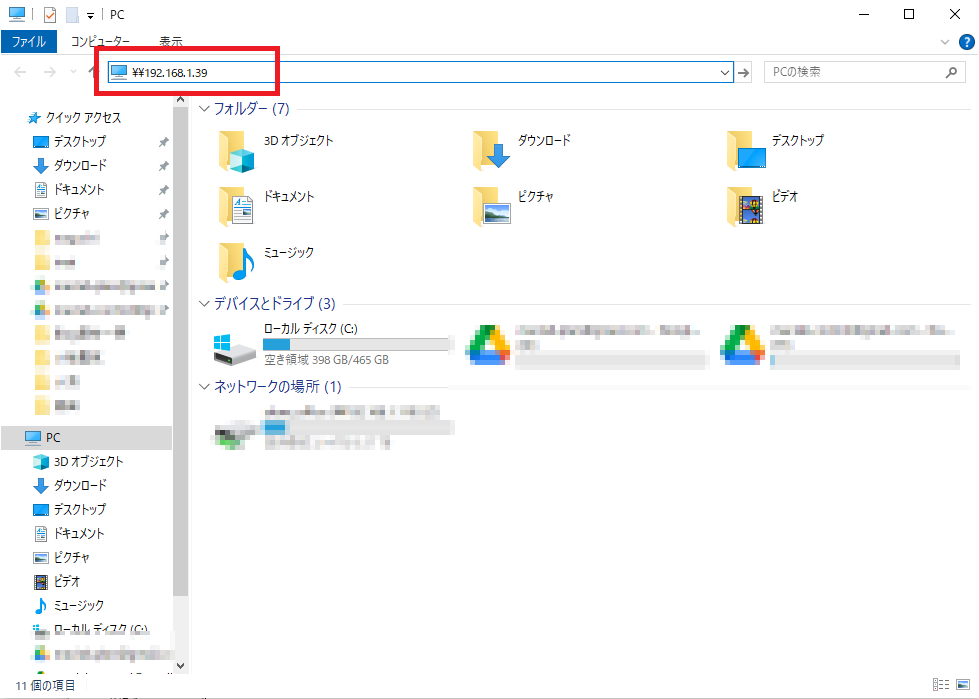Collapse the ネットワークの場所 (1) group
This screenshot has height=699, width=979.
[204, 387]
